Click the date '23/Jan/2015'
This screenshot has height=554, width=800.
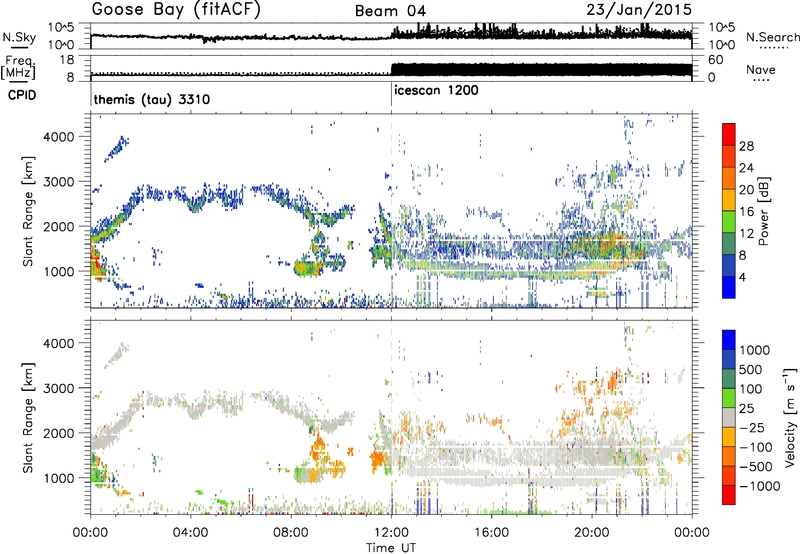pyautogui.click(x=639, y=9)
